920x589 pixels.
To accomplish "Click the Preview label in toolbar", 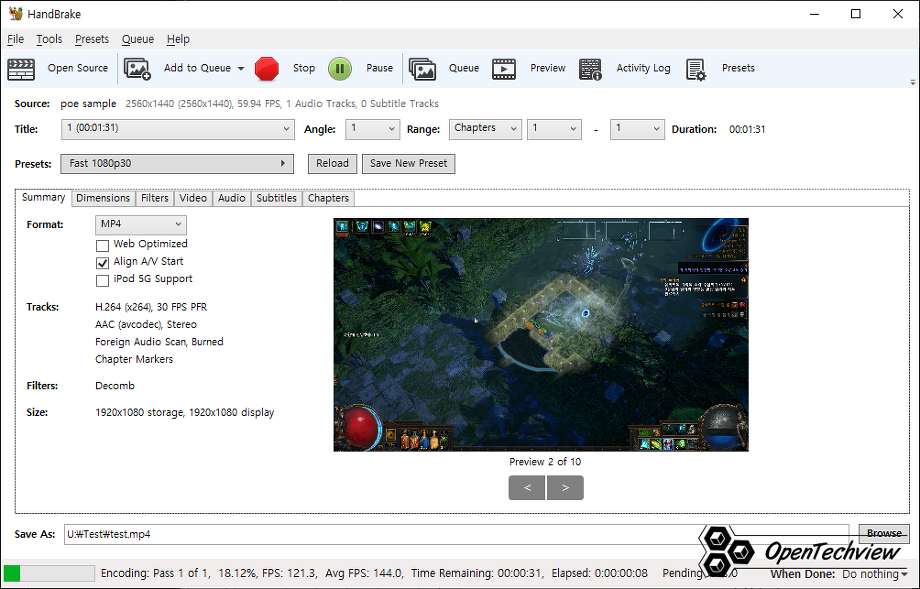I will click(x=548, y=68).
